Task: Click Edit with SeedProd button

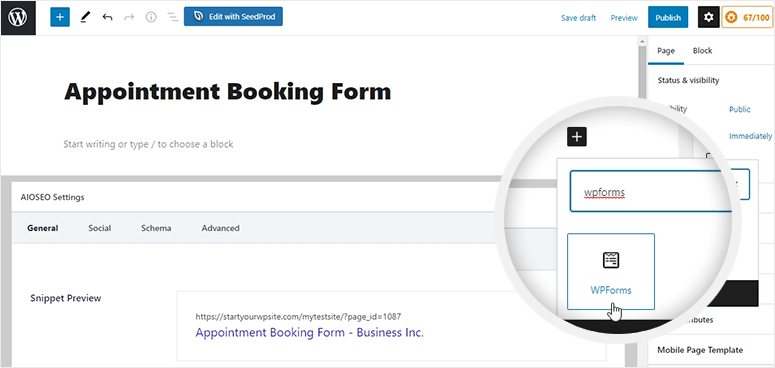Action: [233, 16]
